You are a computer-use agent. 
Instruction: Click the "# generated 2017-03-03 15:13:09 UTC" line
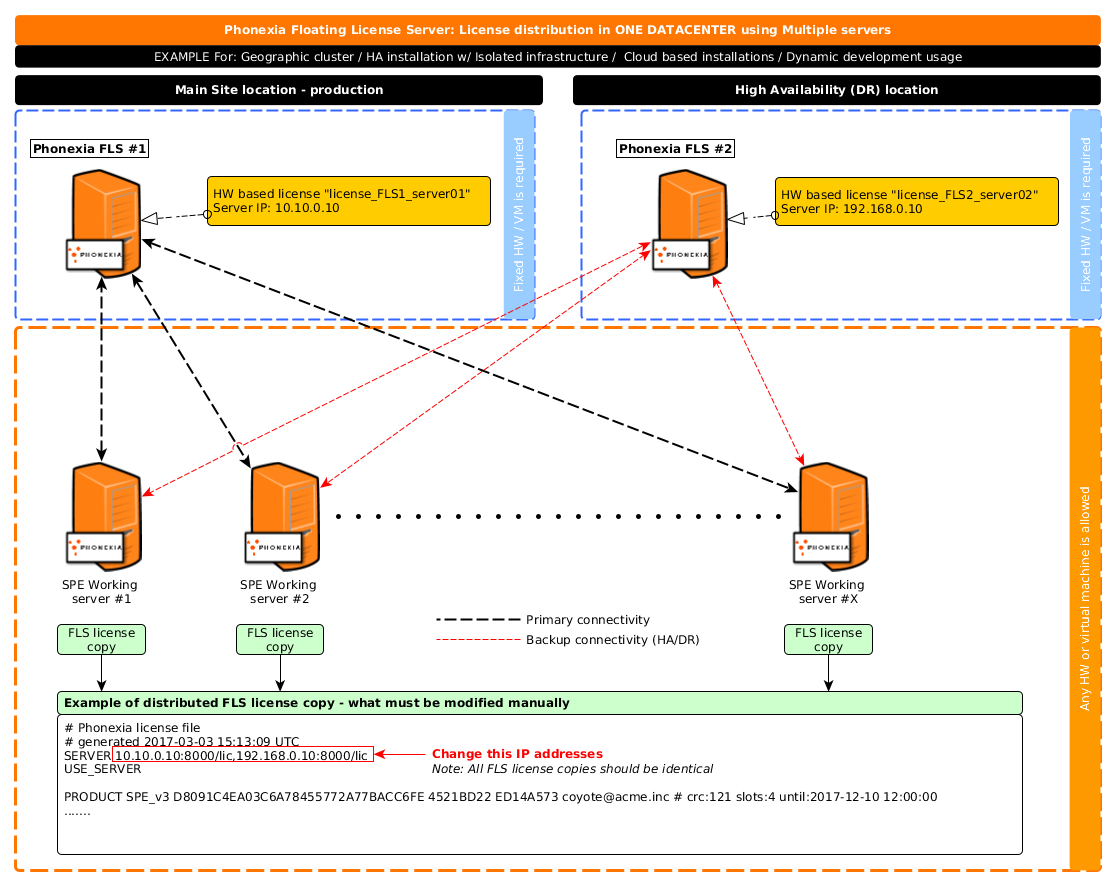click(x=181, y=741)
